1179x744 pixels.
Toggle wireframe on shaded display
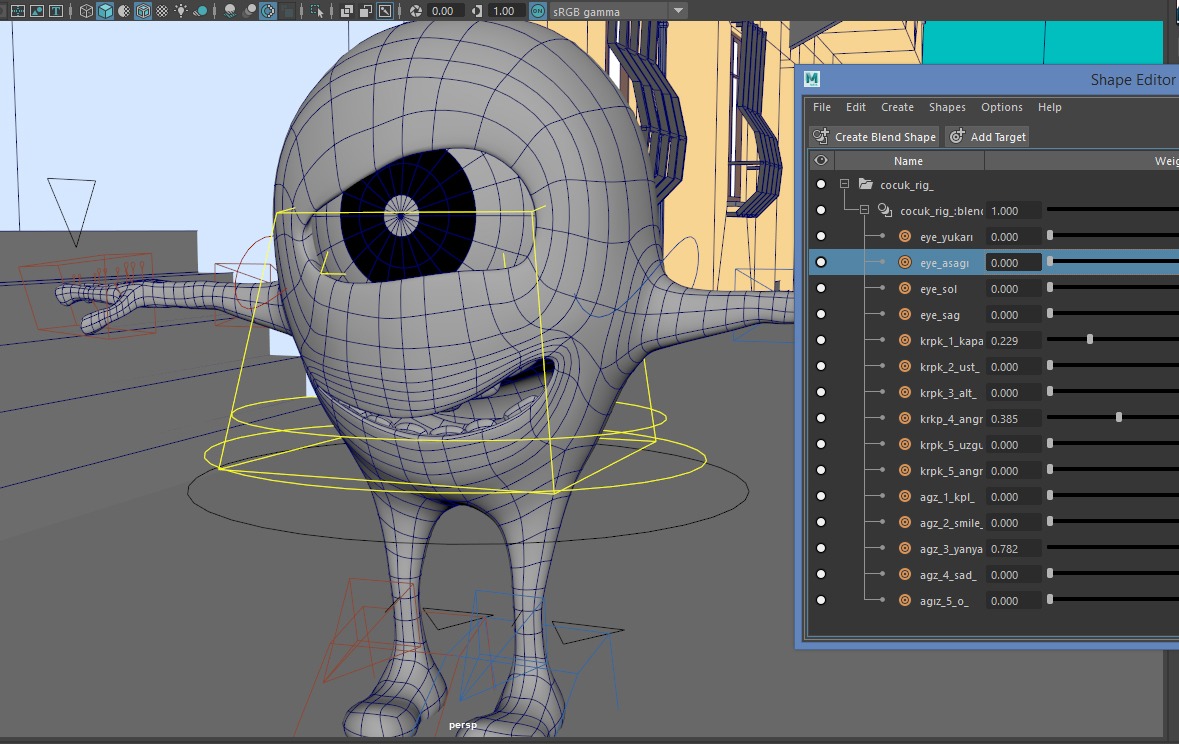[x=143, y=11]
